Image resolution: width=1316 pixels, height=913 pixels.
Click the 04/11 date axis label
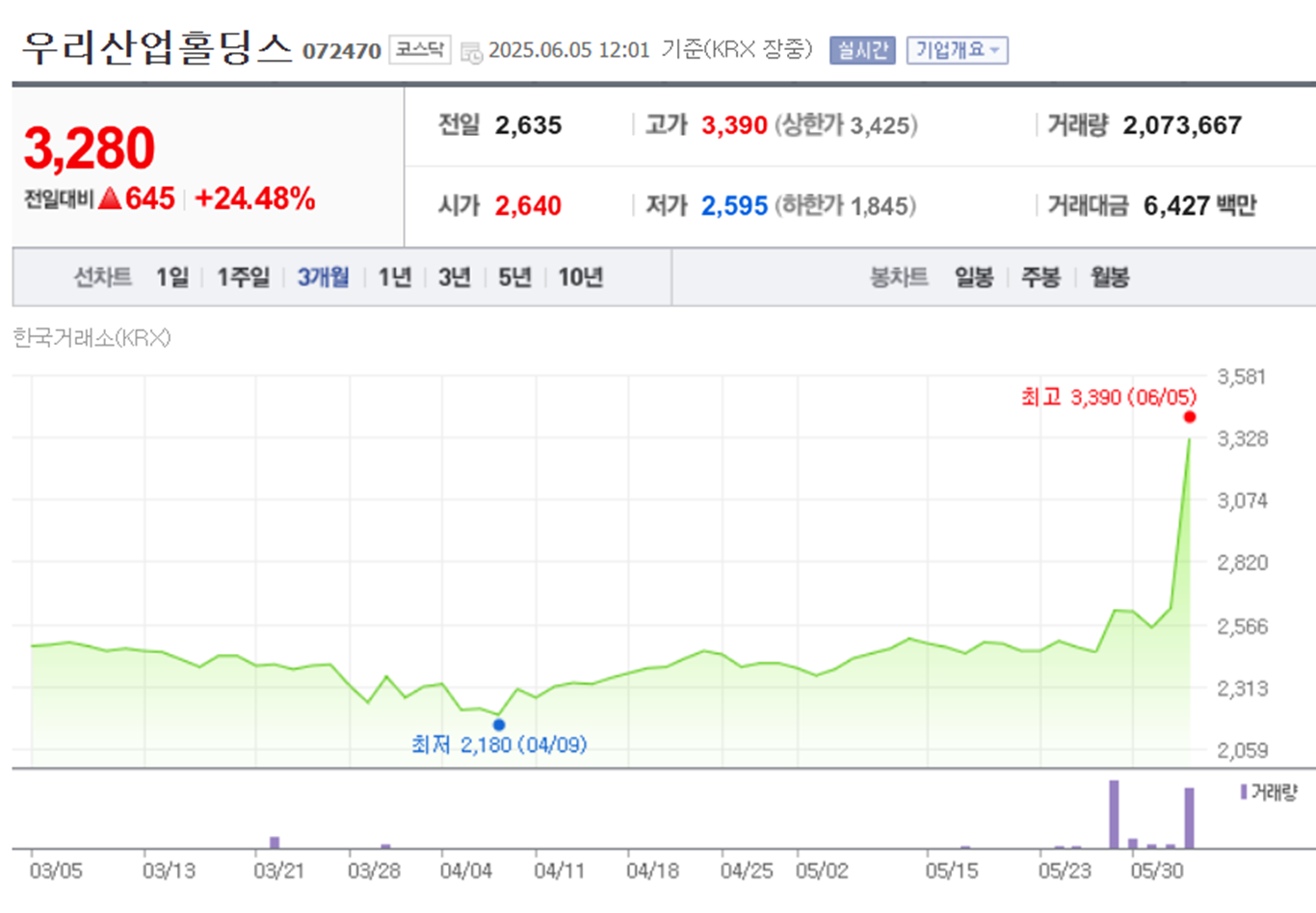click(x=560, y=872)
